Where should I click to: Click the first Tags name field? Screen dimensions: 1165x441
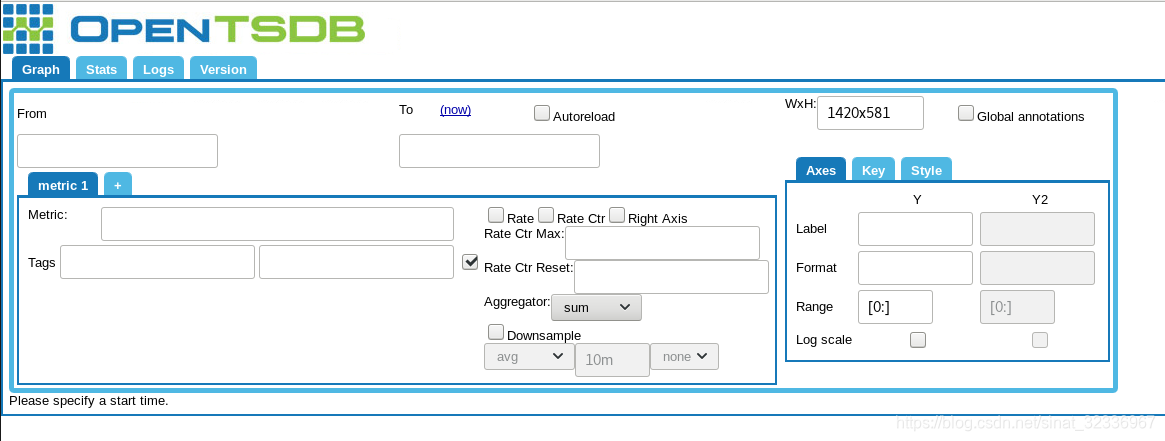(158, 262)
